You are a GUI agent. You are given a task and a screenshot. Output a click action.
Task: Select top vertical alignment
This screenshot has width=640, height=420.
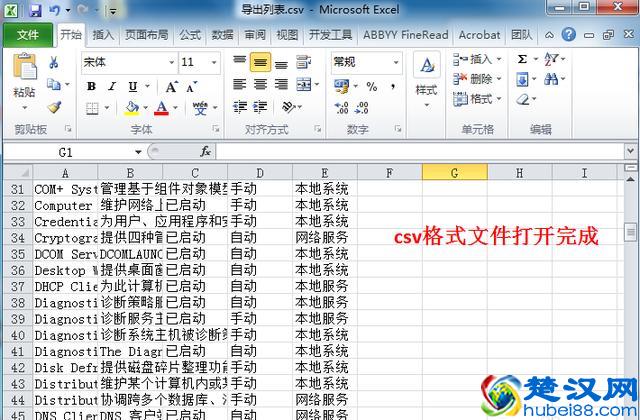(239, 62)
